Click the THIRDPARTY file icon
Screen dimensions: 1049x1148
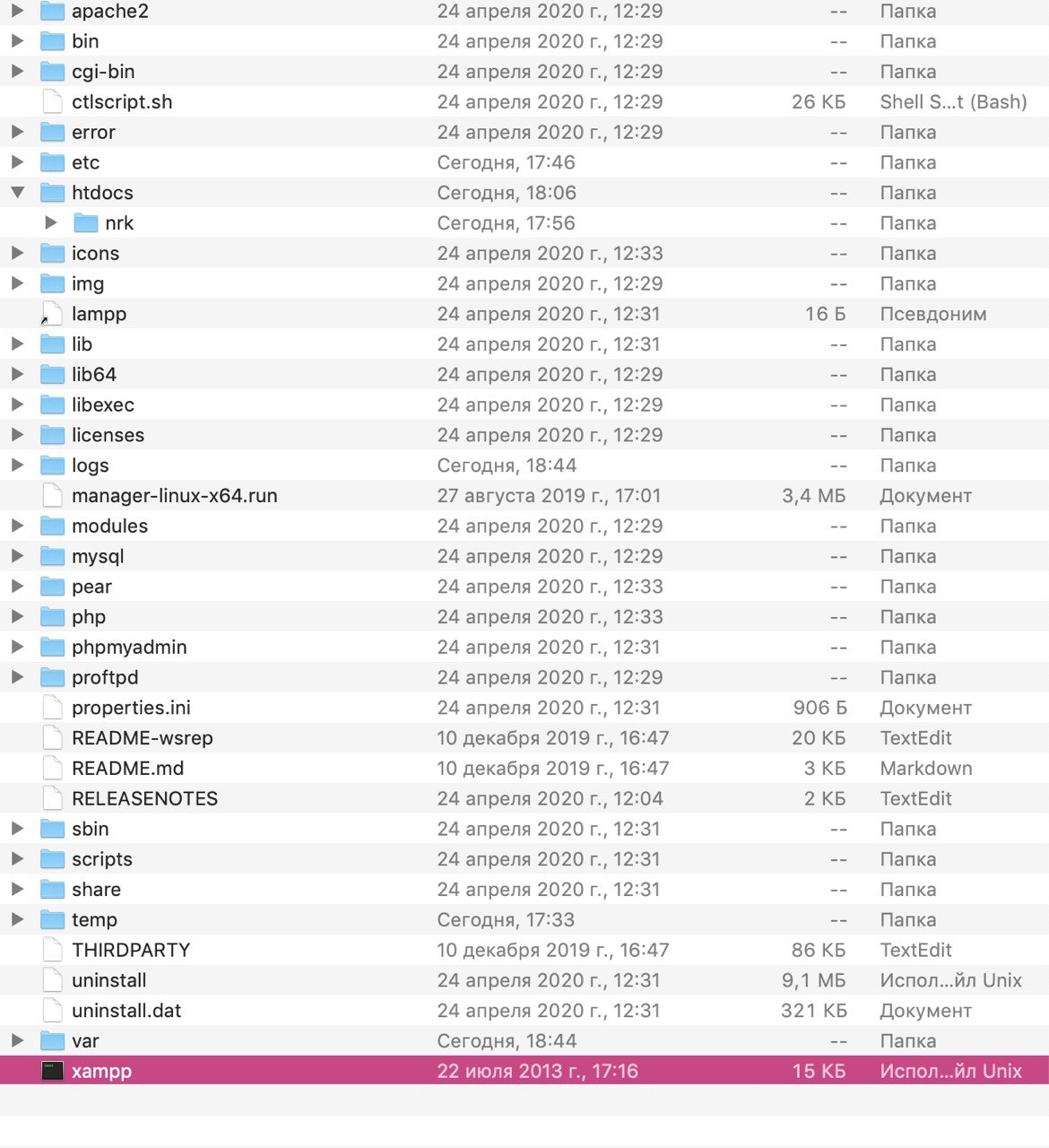(x=53, y=950)
